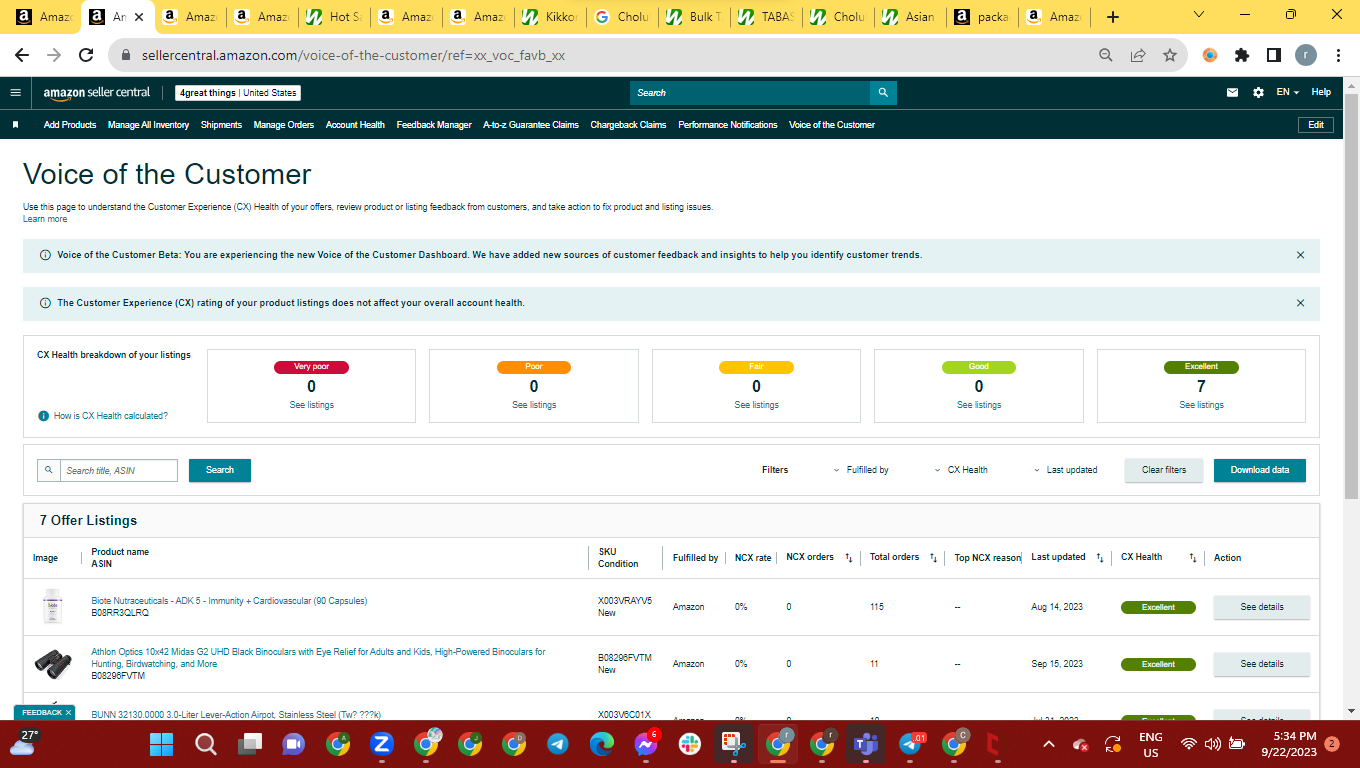The image size is (1360, 768).
Task: Click See details for Athlon Optics Binoculars listing
Action: pyautogui.click(x=1262, y=664)
